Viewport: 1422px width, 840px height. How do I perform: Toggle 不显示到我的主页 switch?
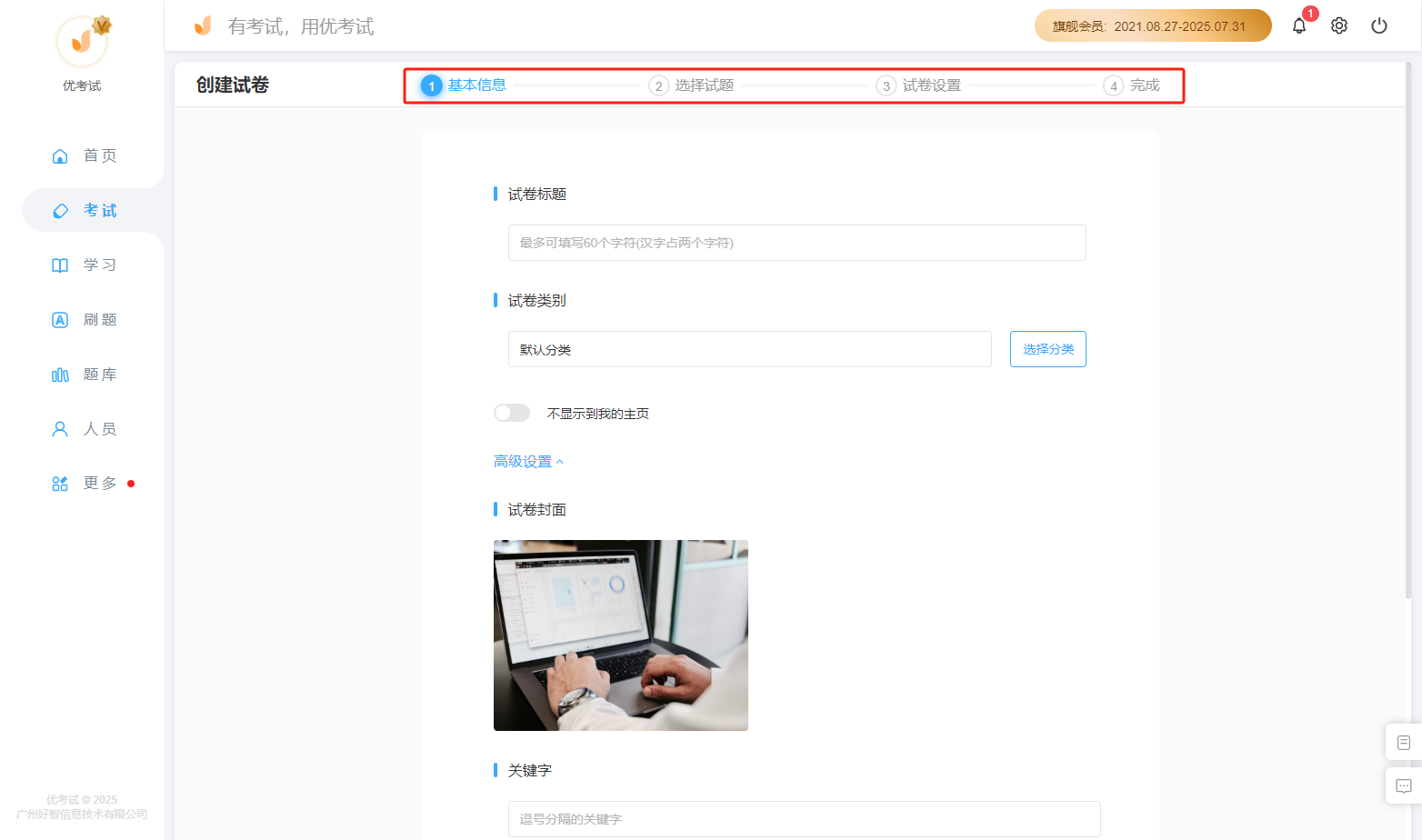coord(512,413)
